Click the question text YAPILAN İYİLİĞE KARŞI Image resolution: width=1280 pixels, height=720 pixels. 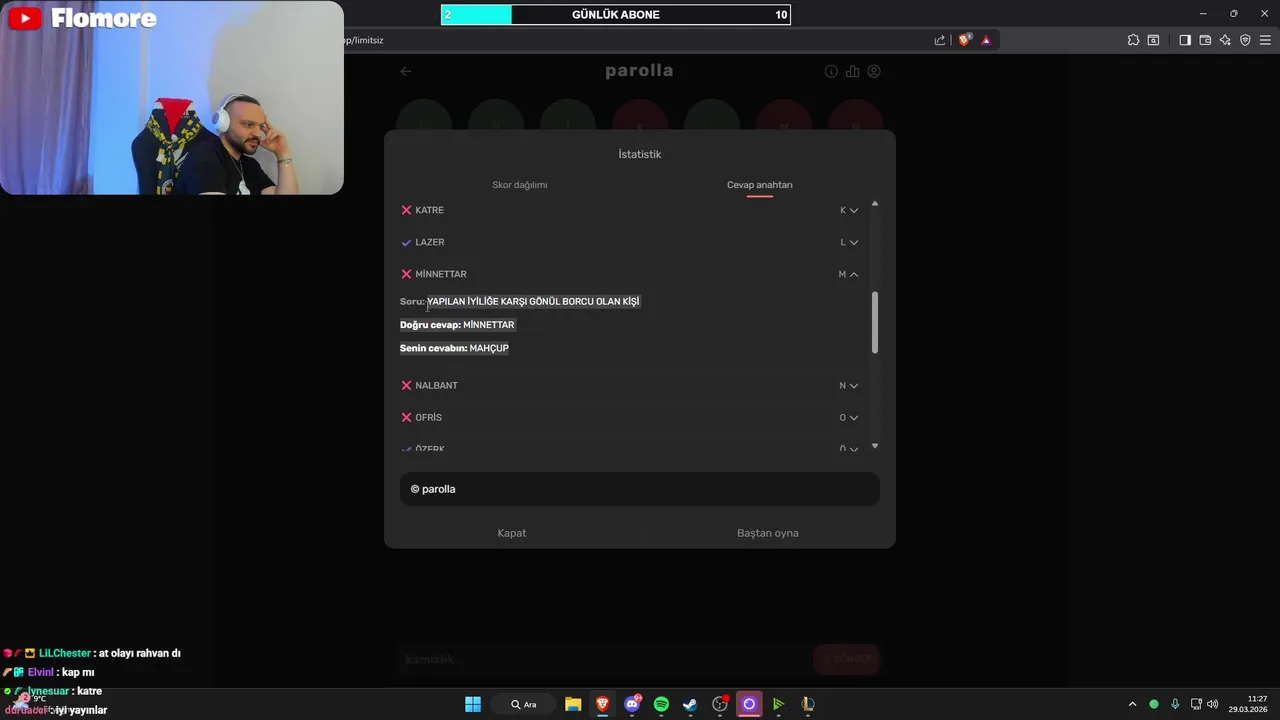coord(533,301)
